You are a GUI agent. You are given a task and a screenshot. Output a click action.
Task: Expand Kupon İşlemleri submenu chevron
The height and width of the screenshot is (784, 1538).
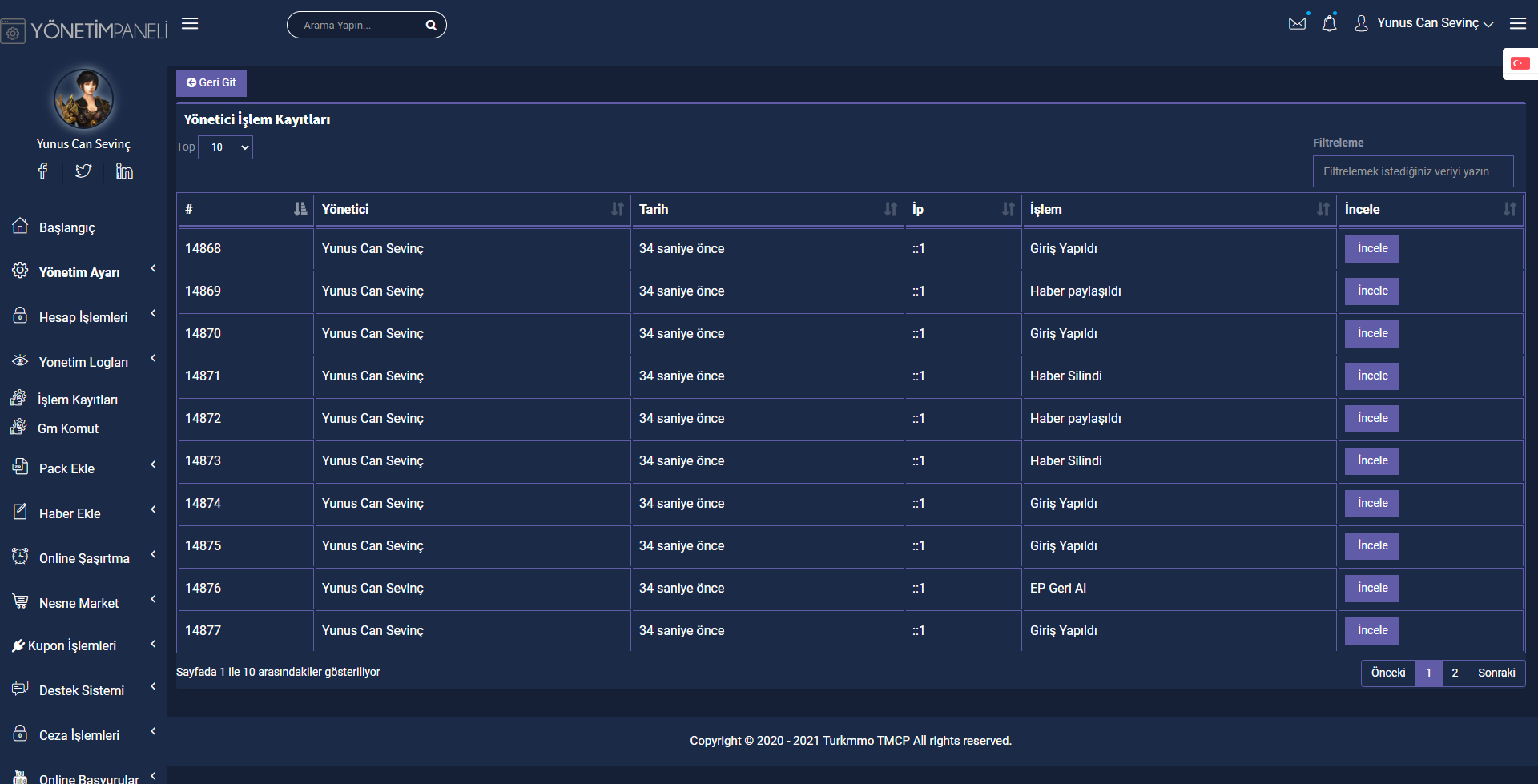click(x=153, y=644)
